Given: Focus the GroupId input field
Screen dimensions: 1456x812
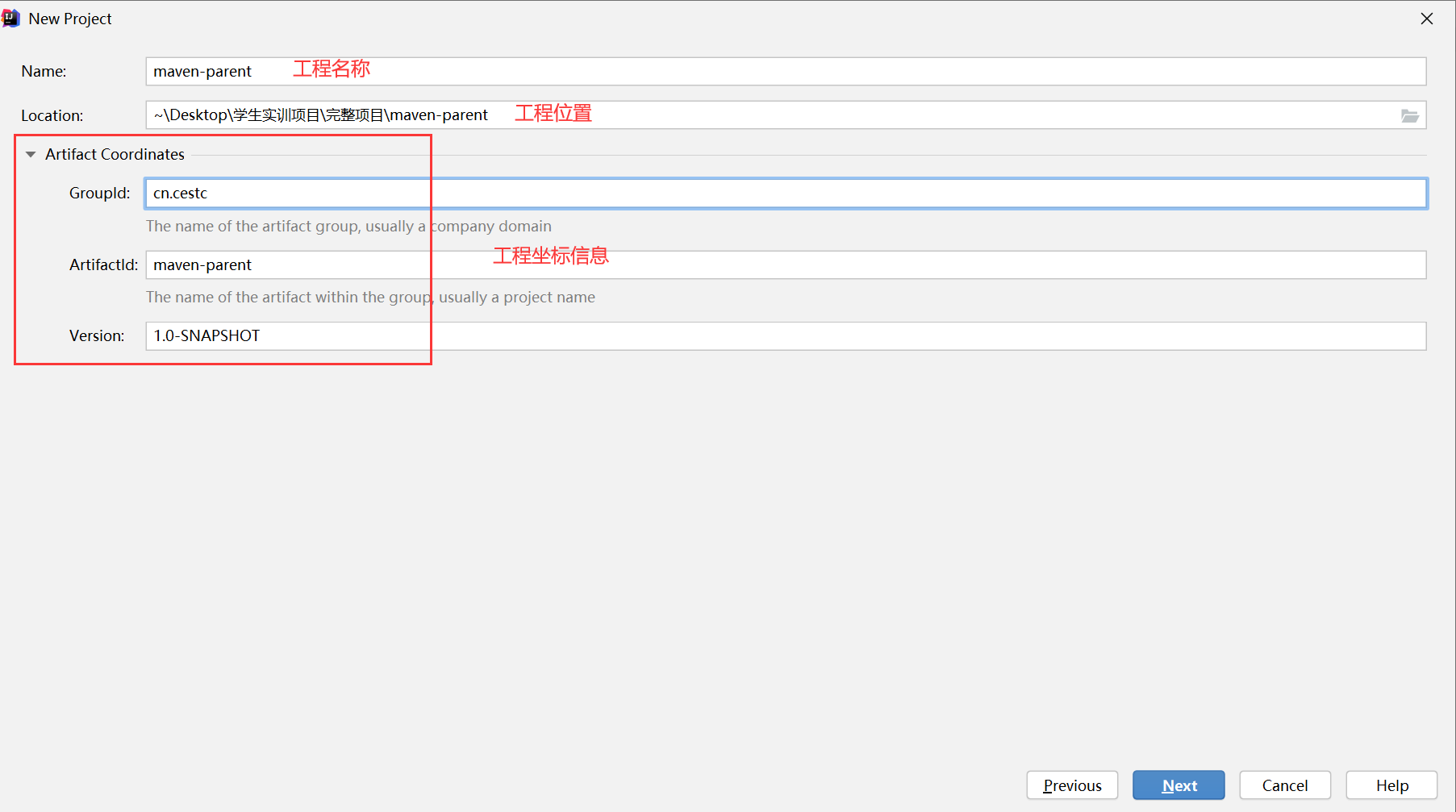Looking at the screenshot, I should 786,194.
